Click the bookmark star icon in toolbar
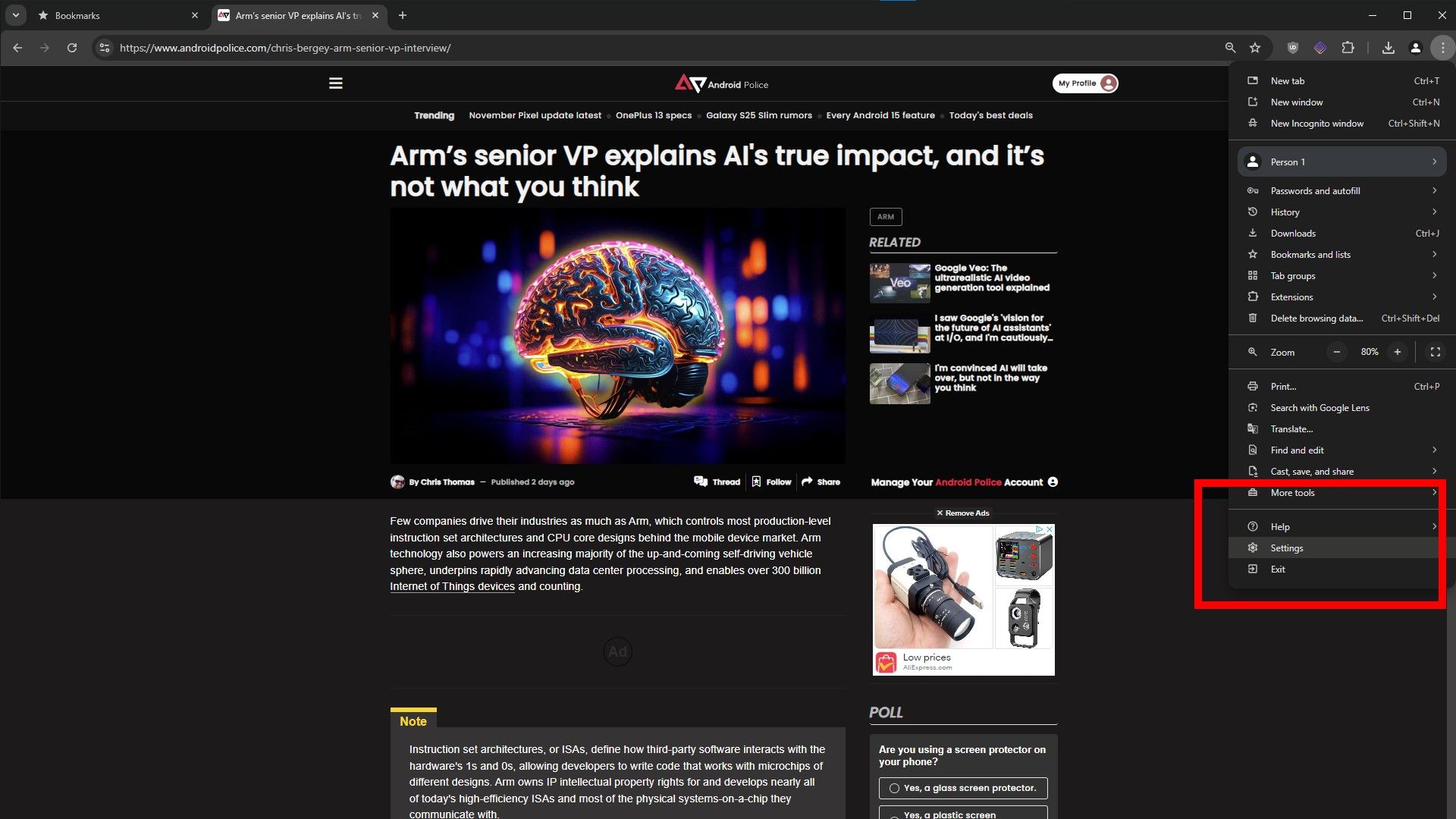Screen dimensions: 1456x819 [1256, 48]
